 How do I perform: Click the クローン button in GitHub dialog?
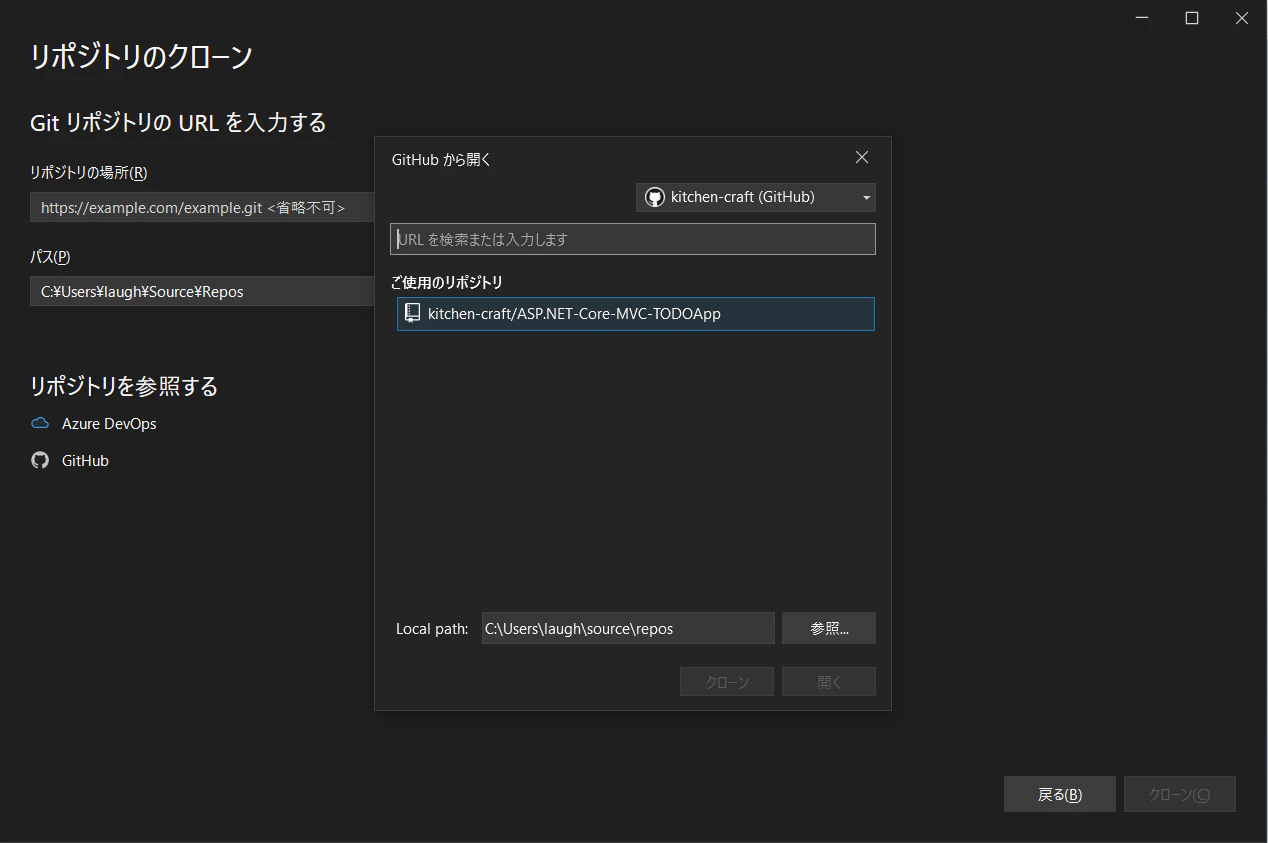point(727,682)
